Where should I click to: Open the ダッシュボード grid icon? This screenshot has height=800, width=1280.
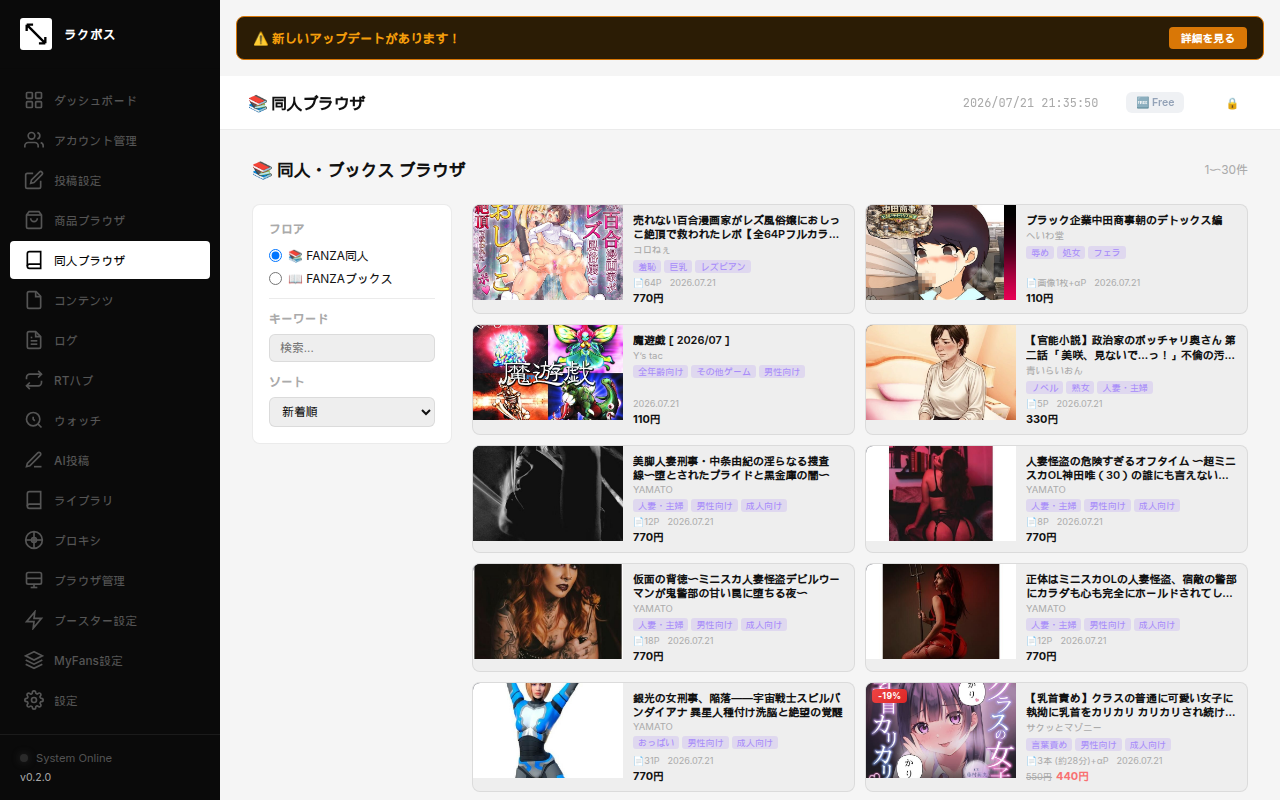tap(35, 100)
